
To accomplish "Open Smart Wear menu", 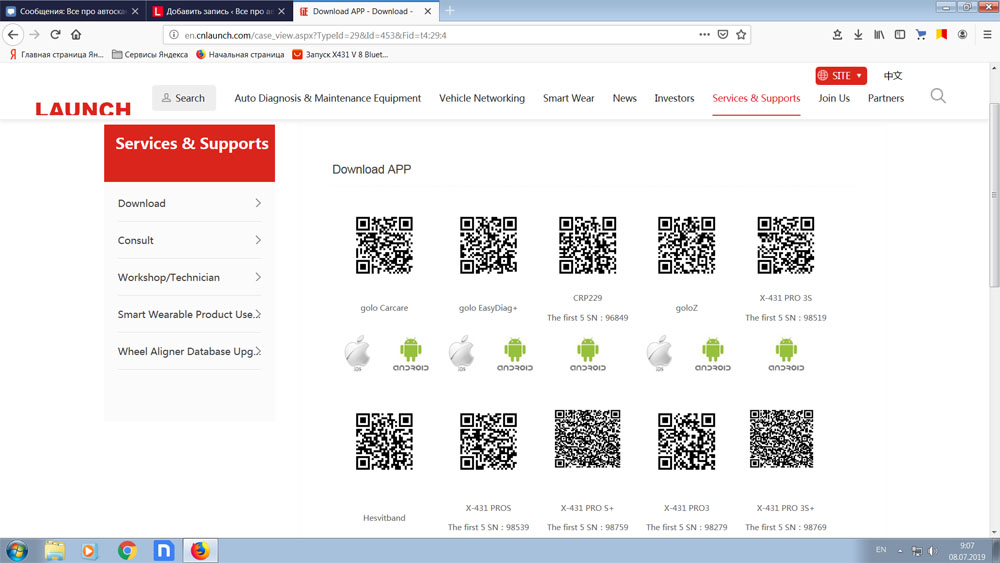I will [x=568, y=98].
